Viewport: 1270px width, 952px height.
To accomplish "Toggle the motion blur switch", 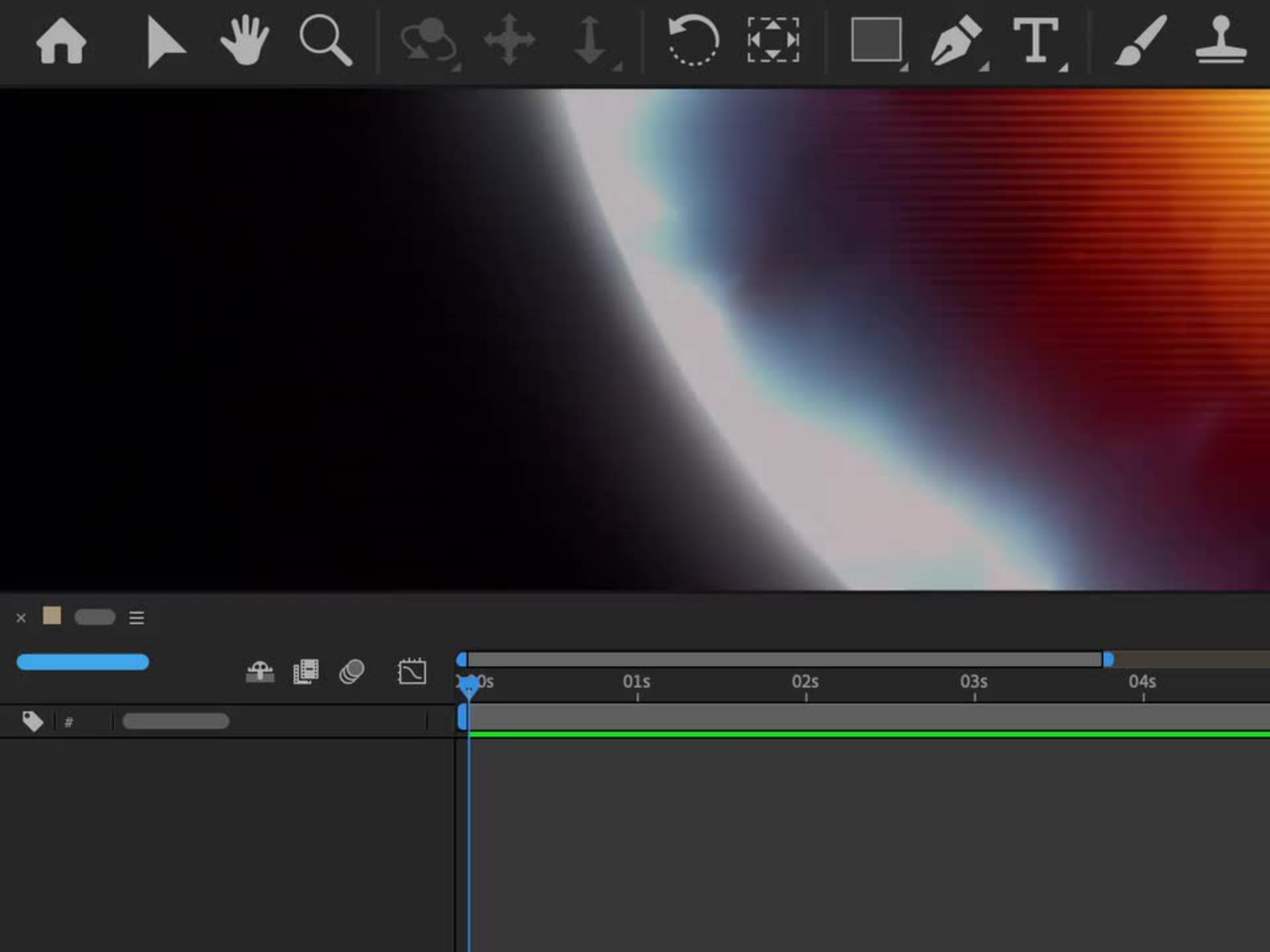I will pos(351,672).
